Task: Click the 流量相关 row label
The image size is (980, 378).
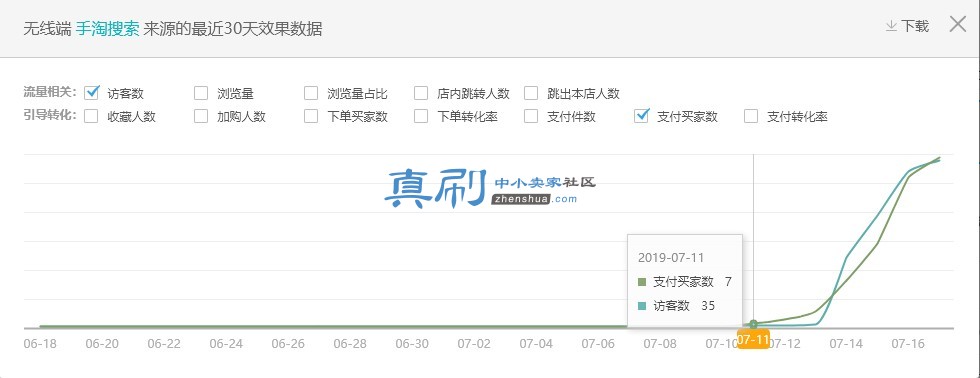Action: point(49,92)
